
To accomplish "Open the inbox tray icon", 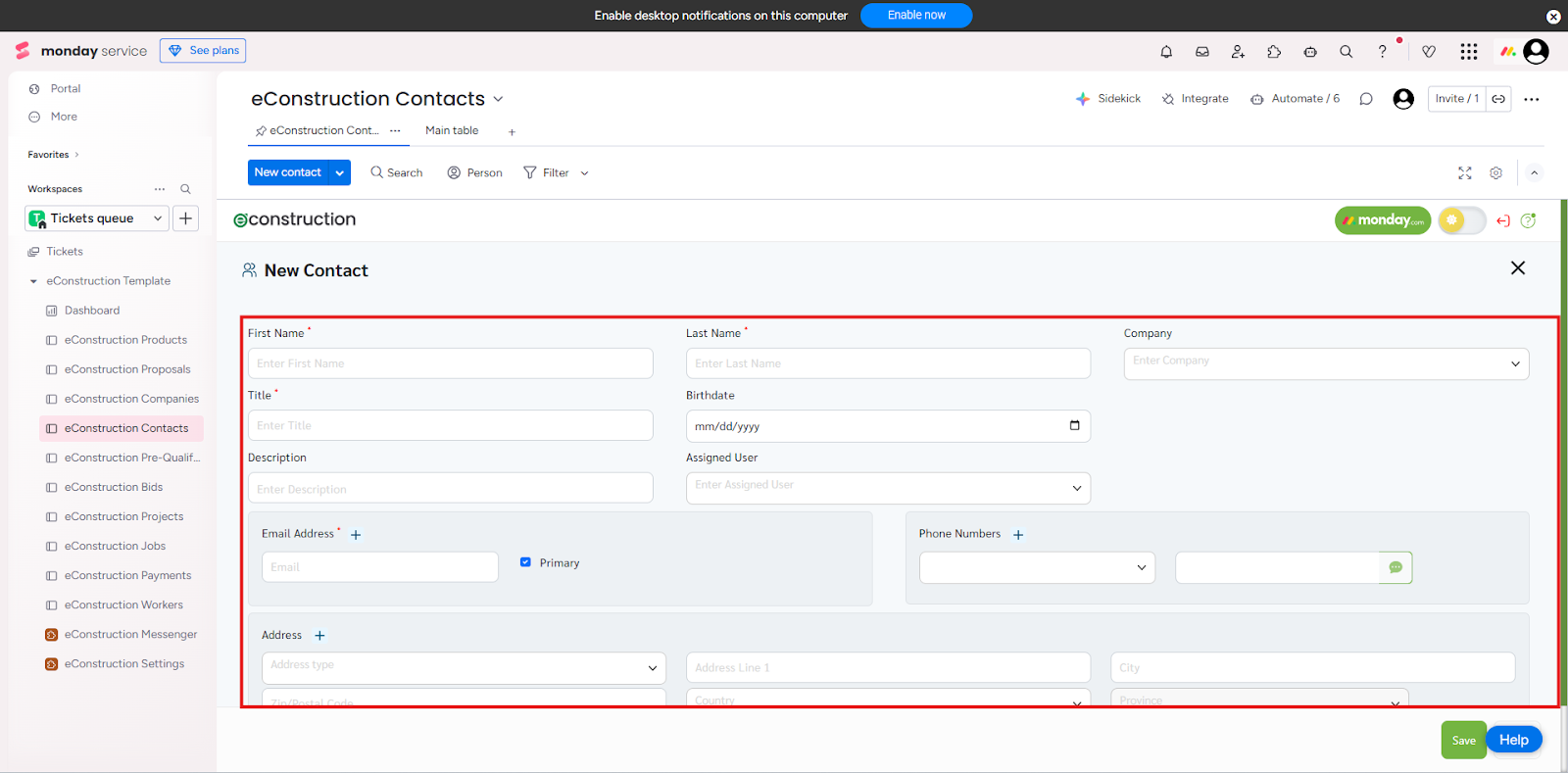I will click(1202, 52).
